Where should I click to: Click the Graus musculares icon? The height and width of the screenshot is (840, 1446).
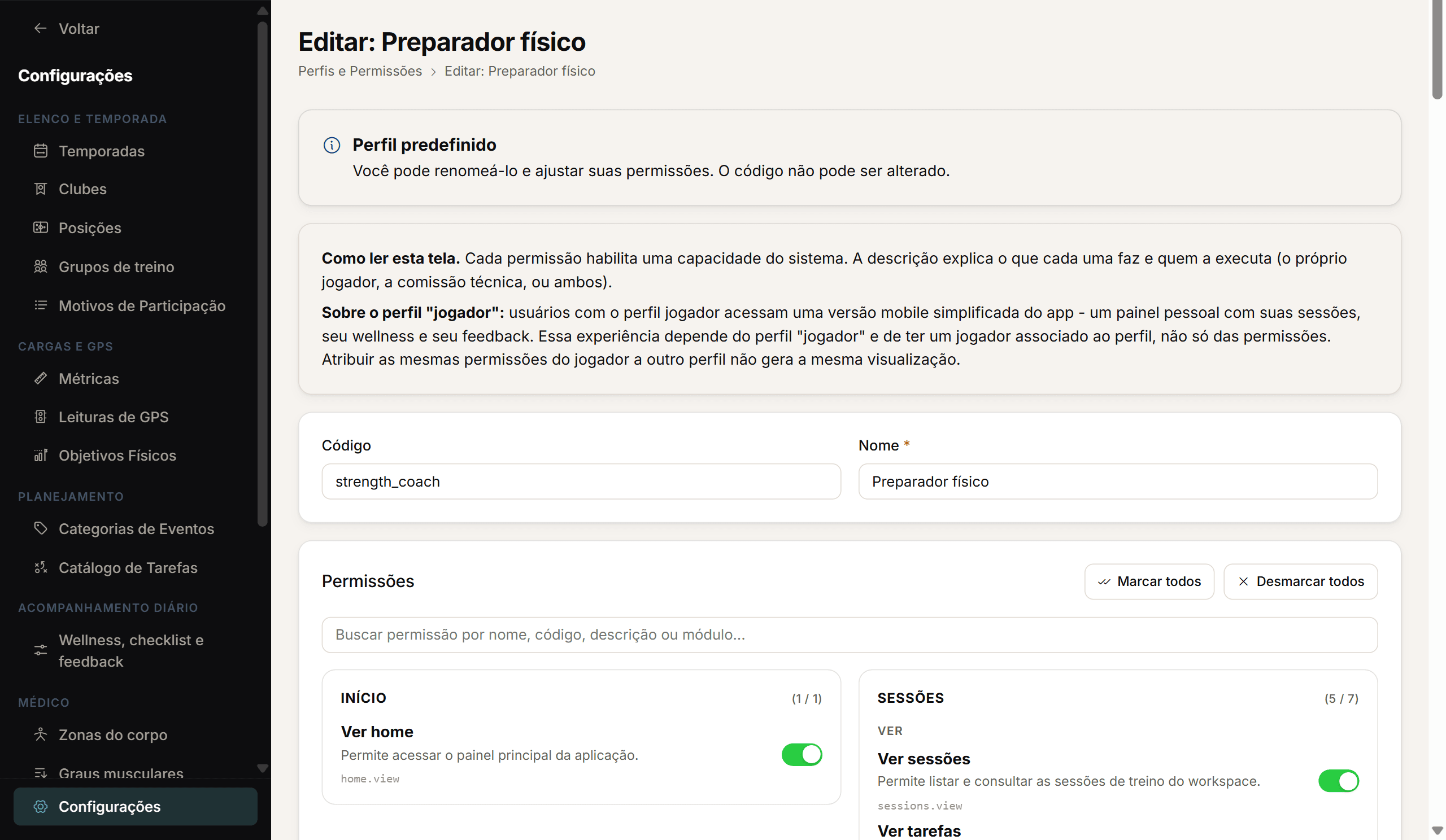click(40, 773)
